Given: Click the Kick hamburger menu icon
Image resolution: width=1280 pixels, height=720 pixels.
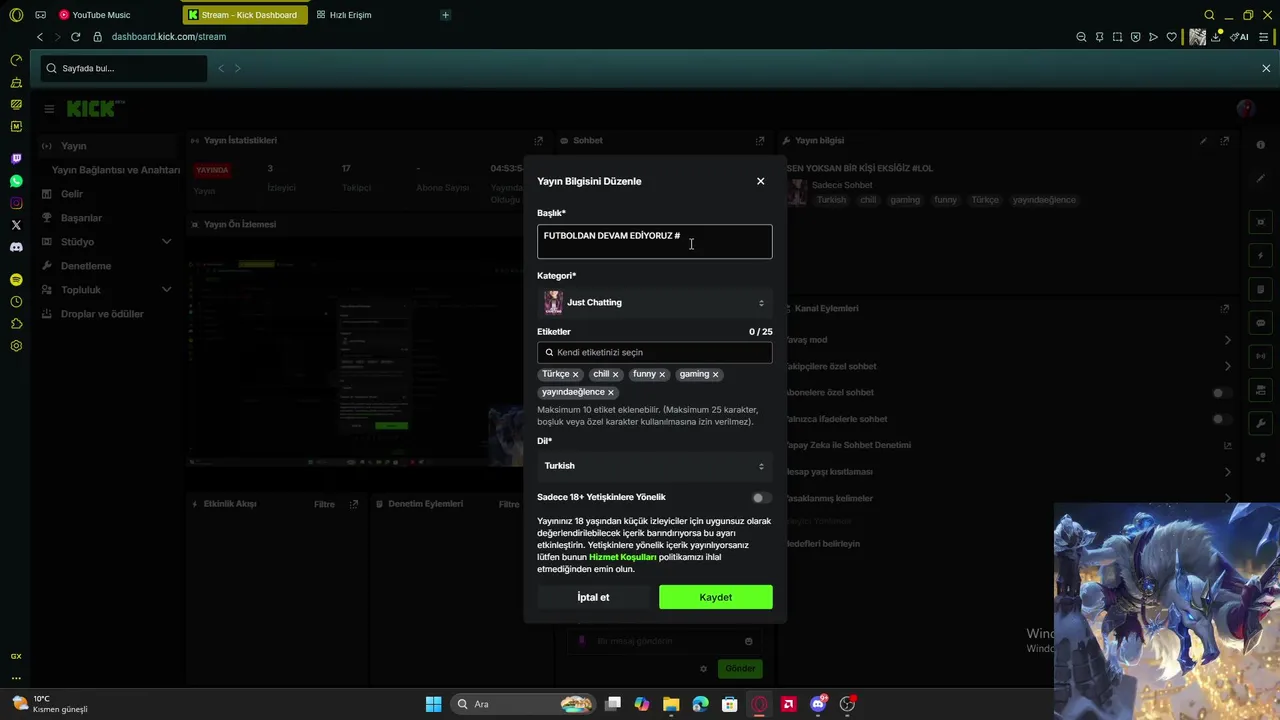Looking at the screenshot, I should point(49,108).
